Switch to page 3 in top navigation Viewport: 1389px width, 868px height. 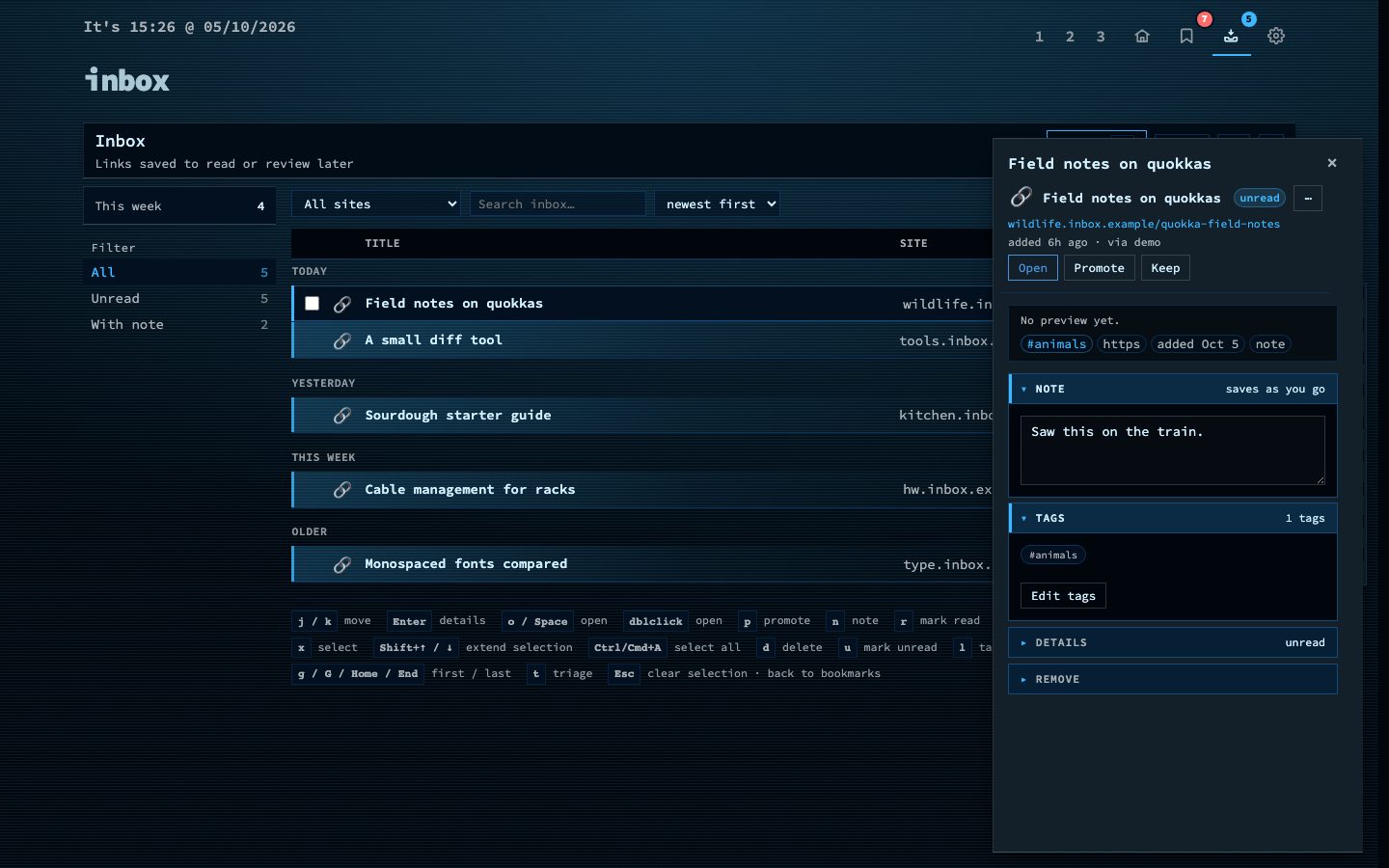point(1101,37)
